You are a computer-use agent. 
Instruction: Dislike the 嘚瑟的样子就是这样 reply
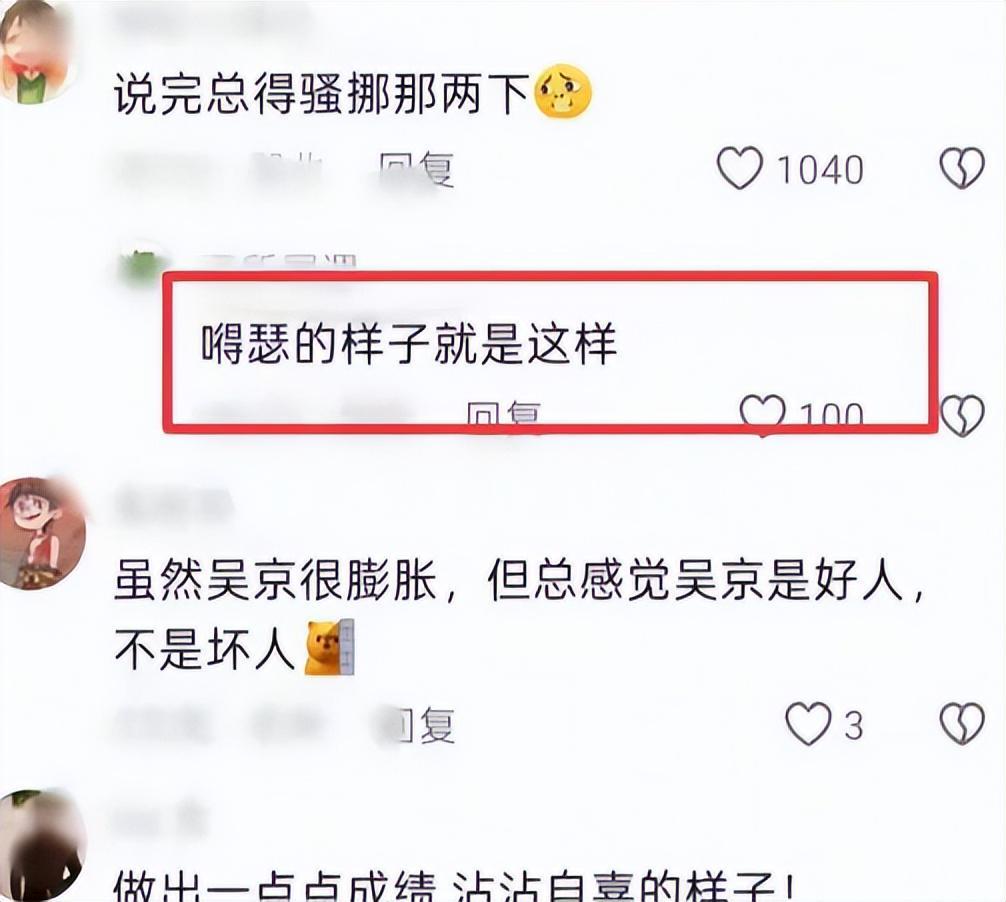click(962, 416)
